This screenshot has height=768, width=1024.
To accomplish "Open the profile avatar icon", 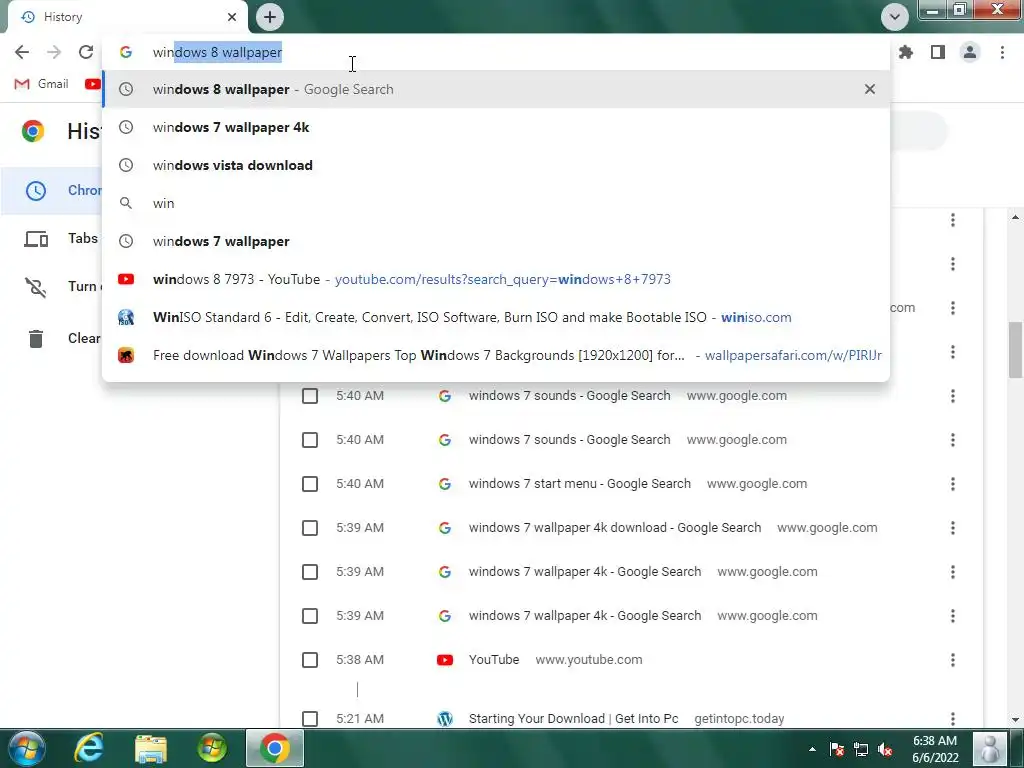I will pos(970,52).
